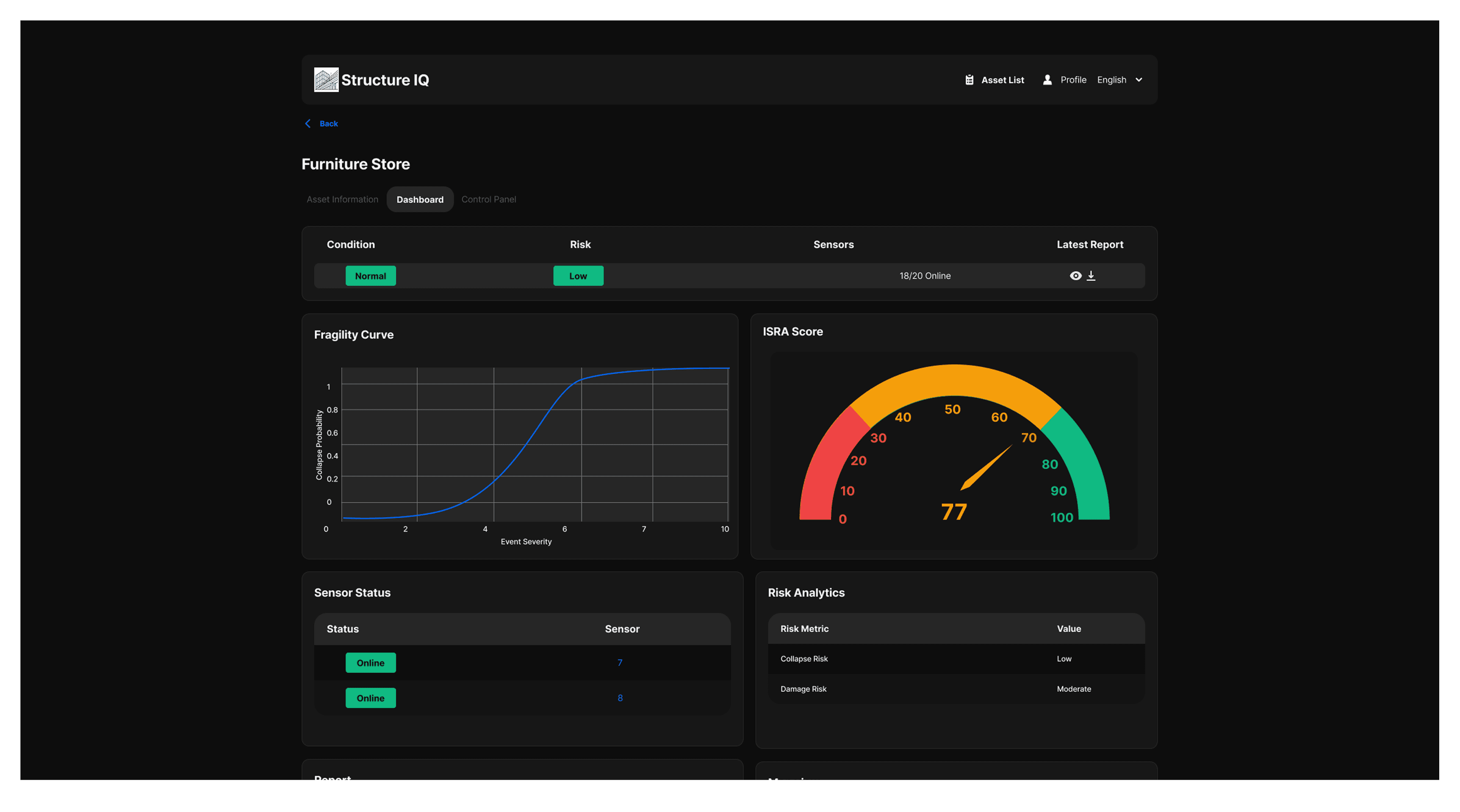Image resolution: width=1460 pixels, height=812 pixels.
Task: Click the Low risk badge
Action: pos(578,276)
